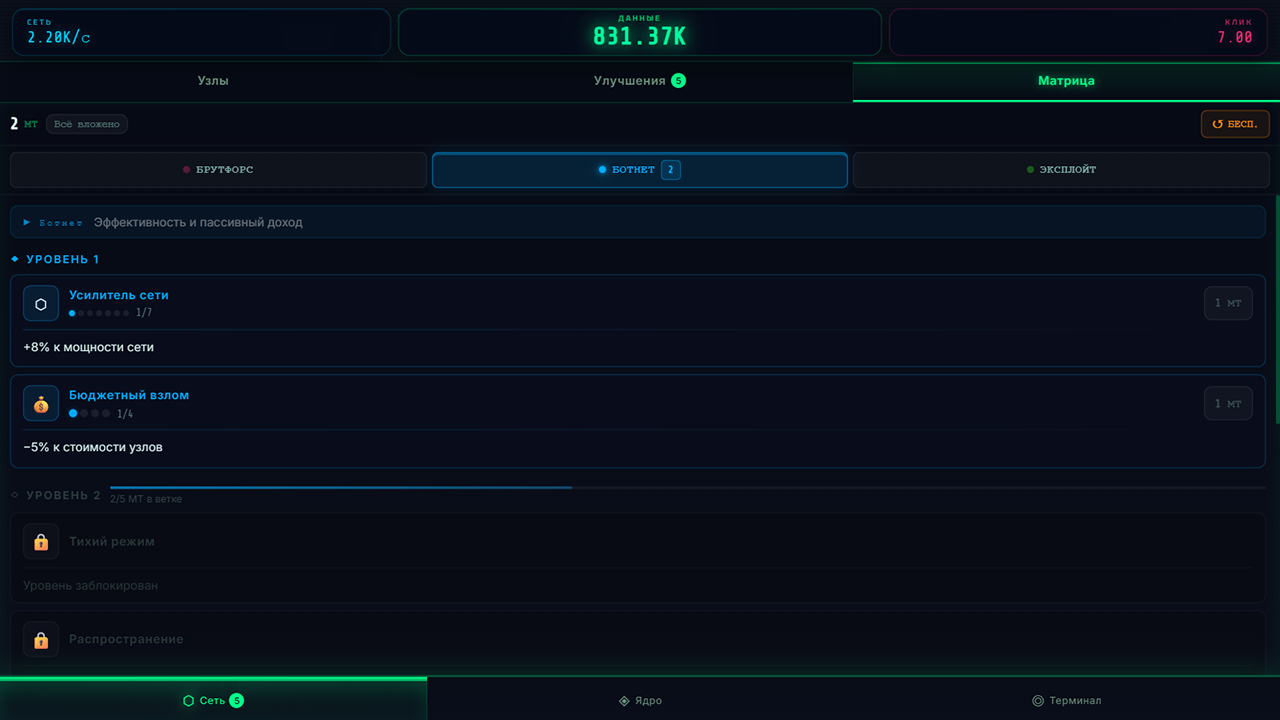Click the Всё вложено badge
Viewport: 1280px width, 720px height.
88,123
